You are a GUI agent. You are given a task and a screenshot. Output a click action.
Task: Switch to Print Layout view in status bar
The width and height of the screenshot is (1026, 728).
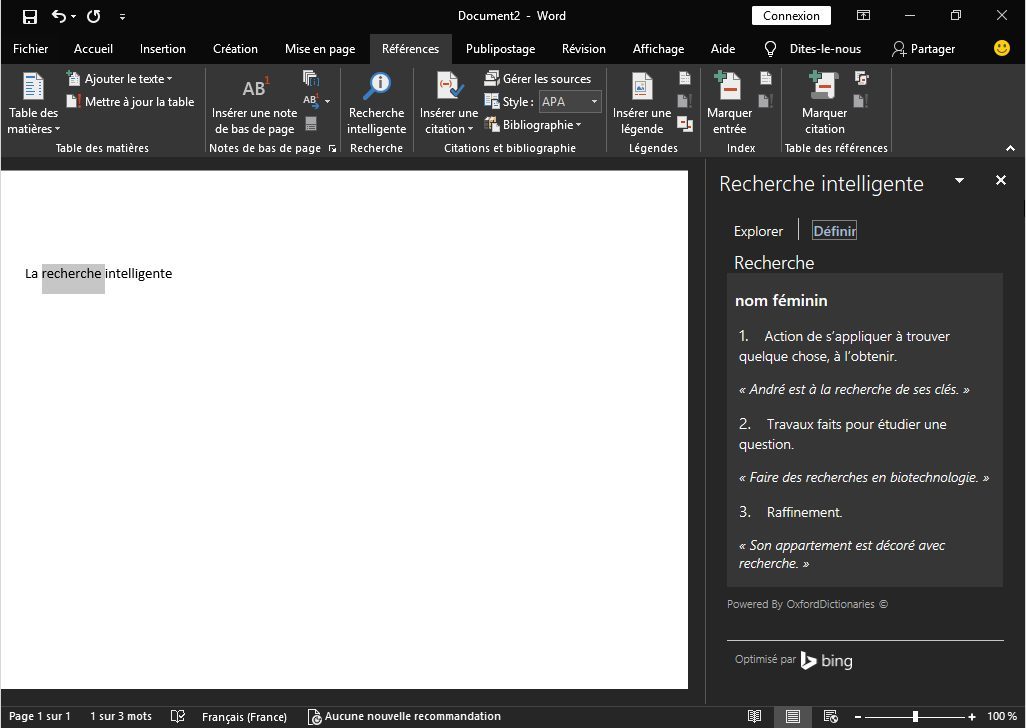coord(792,716)
